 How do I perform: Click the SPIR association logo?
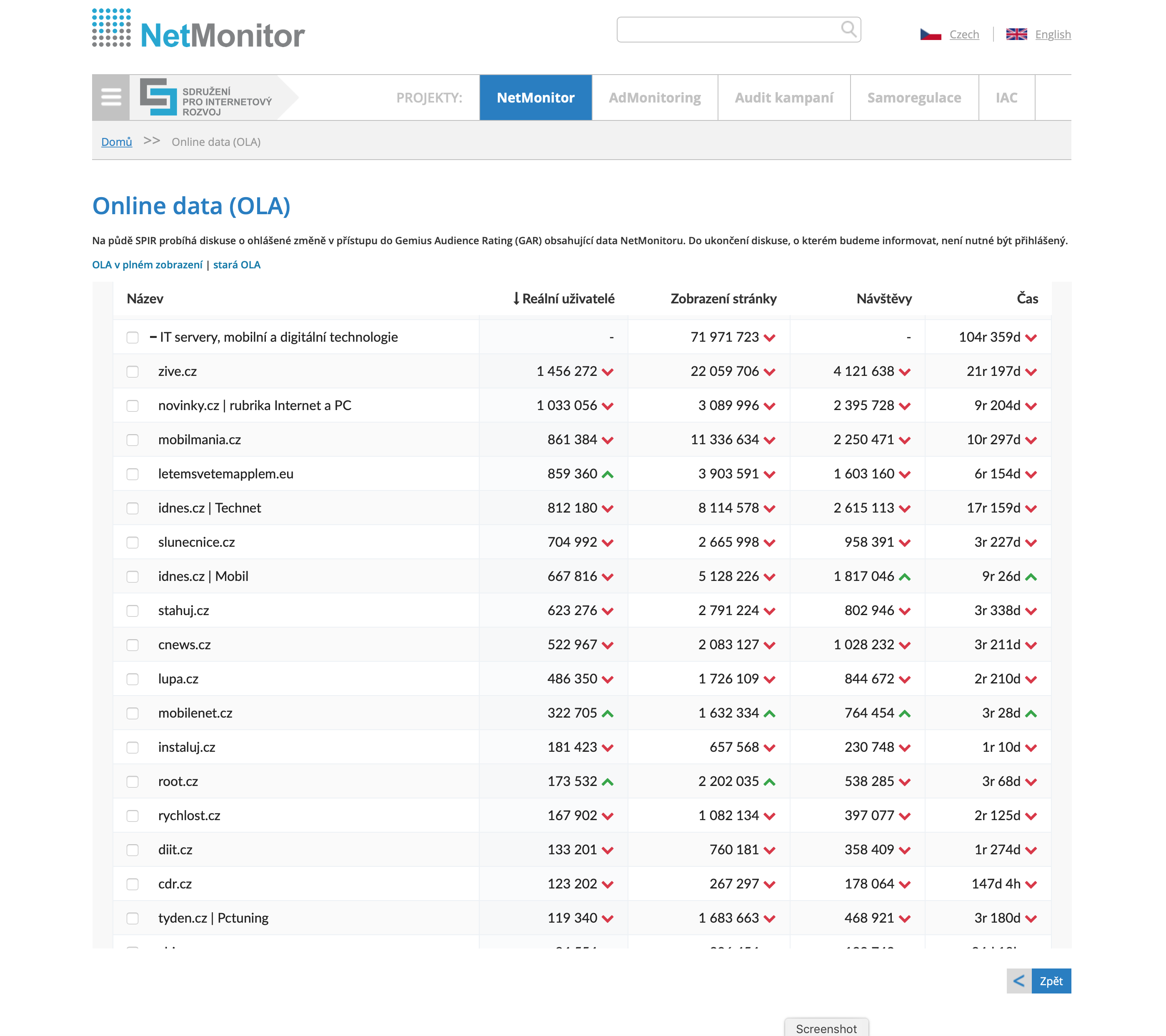207,98
